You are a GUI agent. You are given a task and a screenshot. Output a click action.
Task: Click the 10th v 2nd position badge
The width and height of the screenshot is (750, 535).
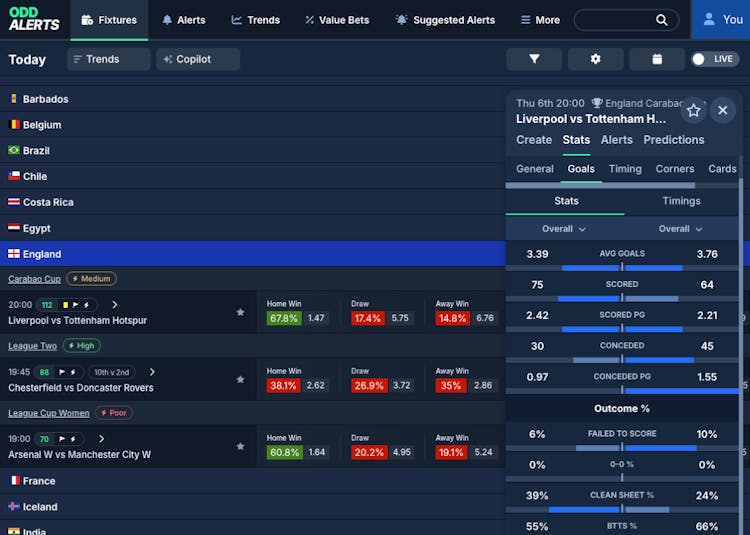[111, 372]
